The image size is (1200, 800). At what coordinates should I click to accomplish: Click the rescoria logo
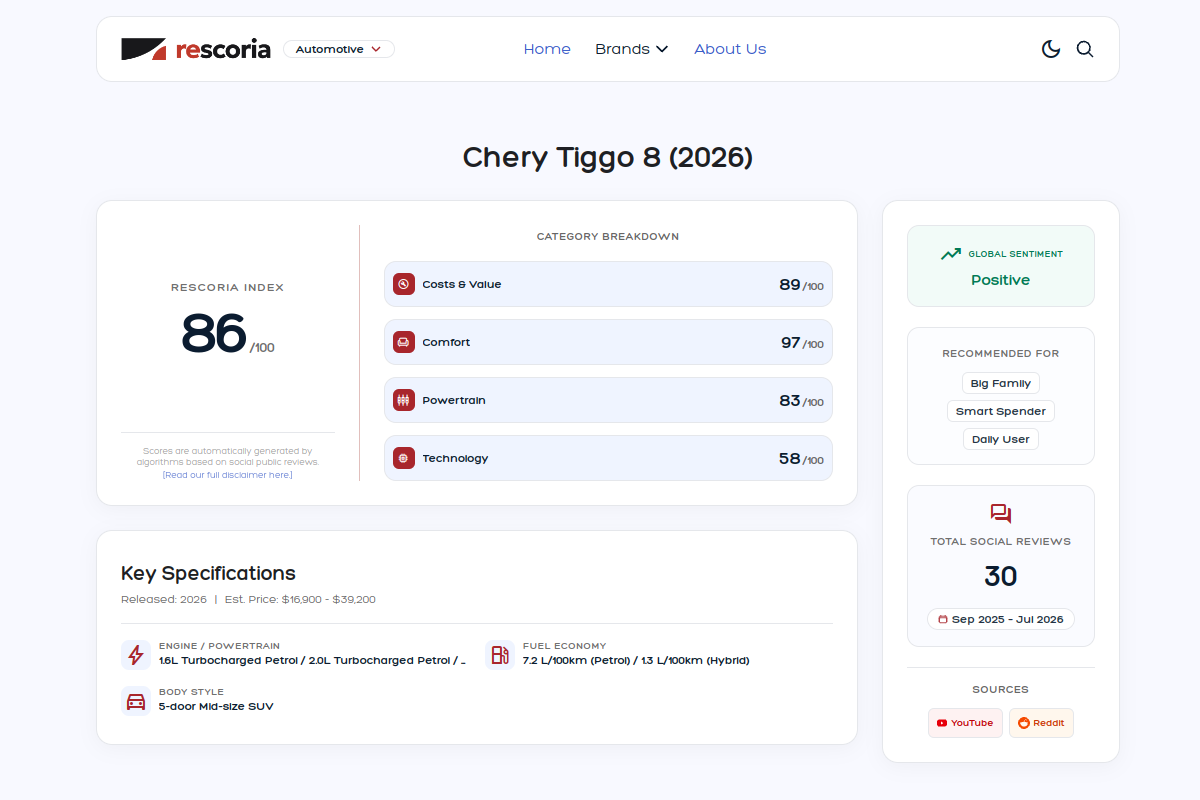[196, 49]
